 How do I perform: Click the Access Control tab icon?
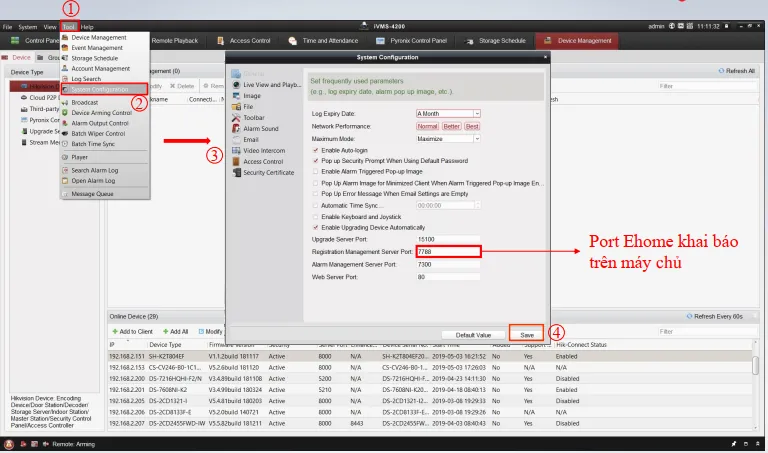pos(221,41)
